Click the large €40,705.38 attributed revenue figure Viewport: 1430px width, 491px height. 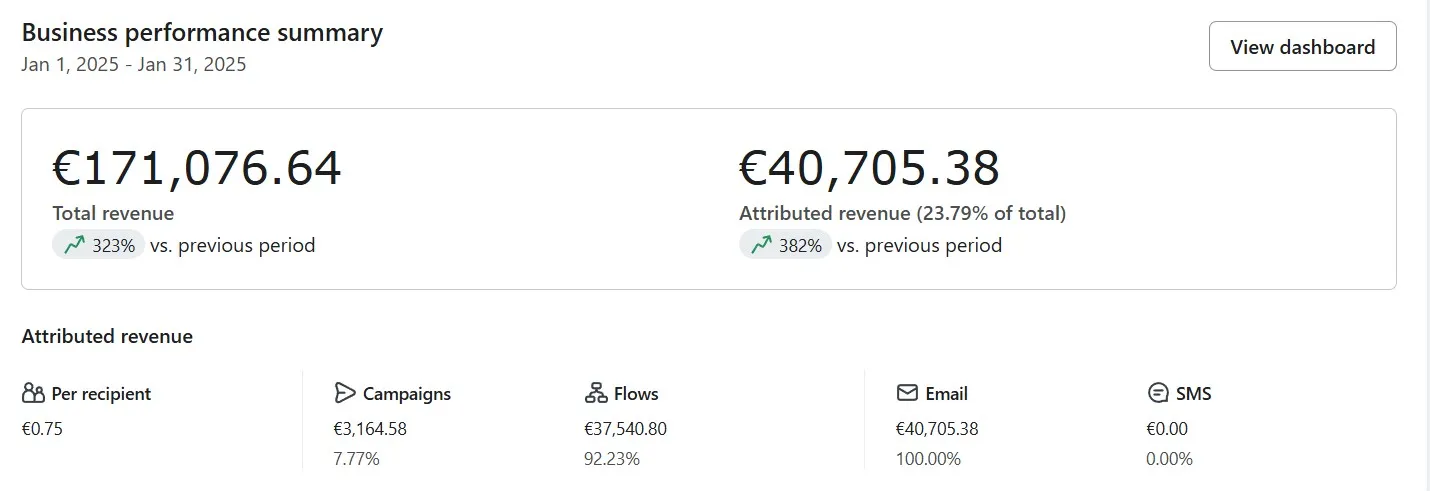click(869, 168)
